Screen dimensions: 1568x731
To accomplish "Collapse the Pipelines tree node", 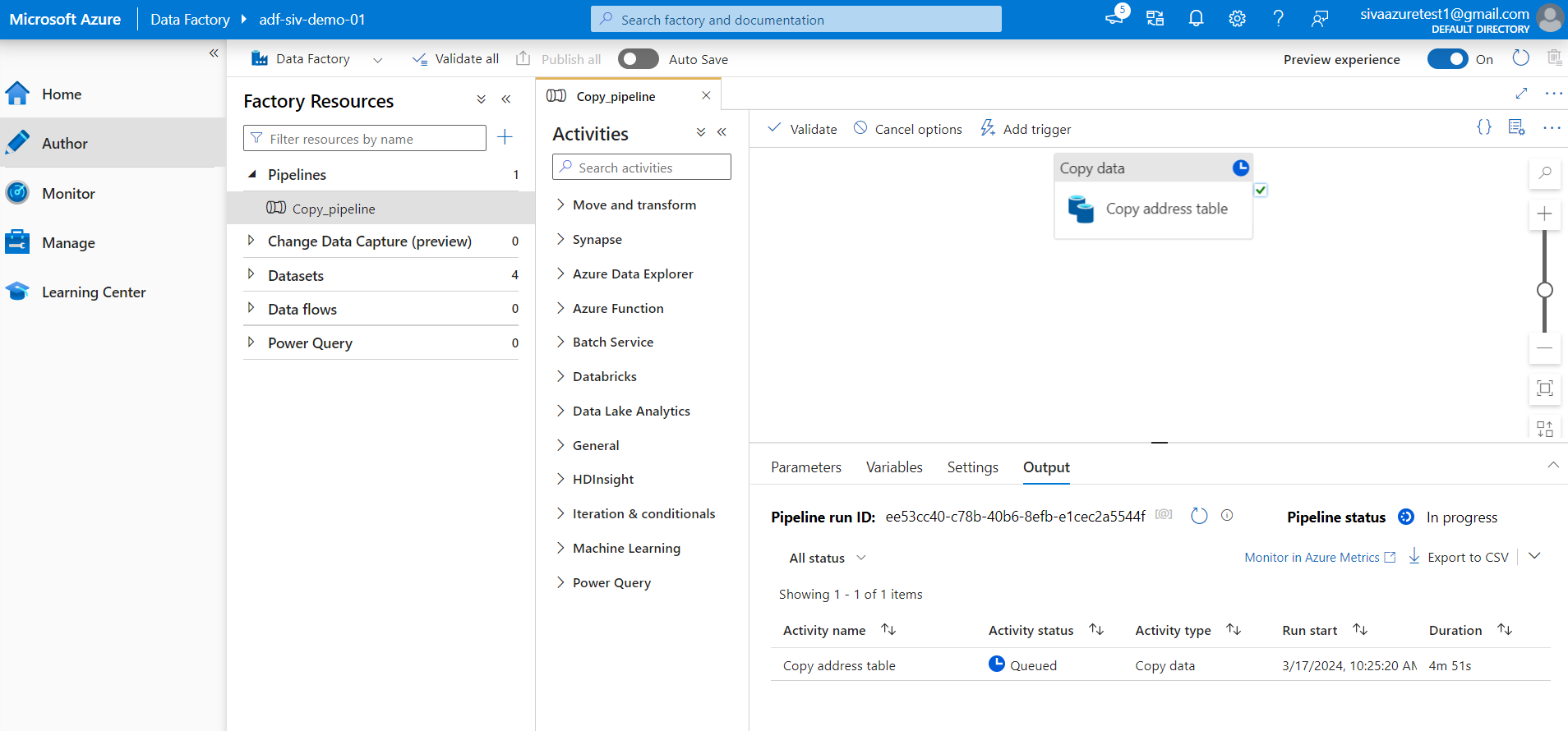I will (x=252, y=174).
